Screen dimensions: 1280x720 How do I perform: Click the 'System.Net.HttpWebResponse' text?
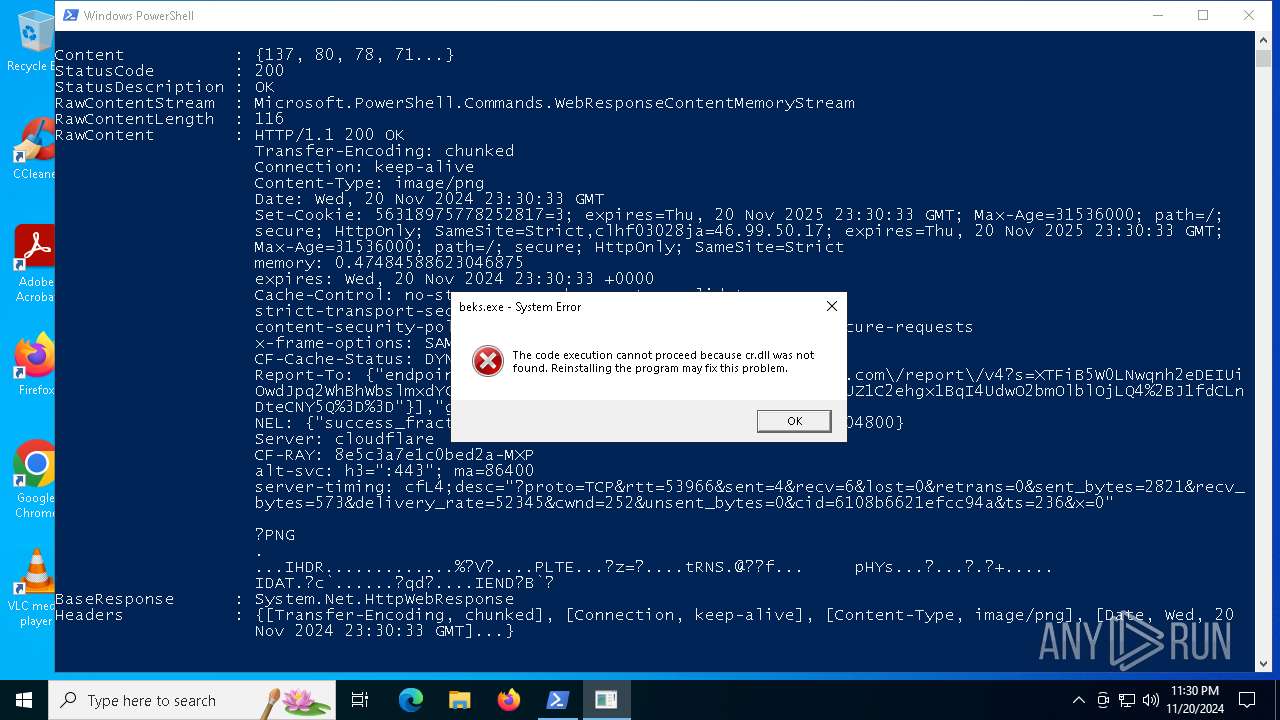tap(384, 599)
